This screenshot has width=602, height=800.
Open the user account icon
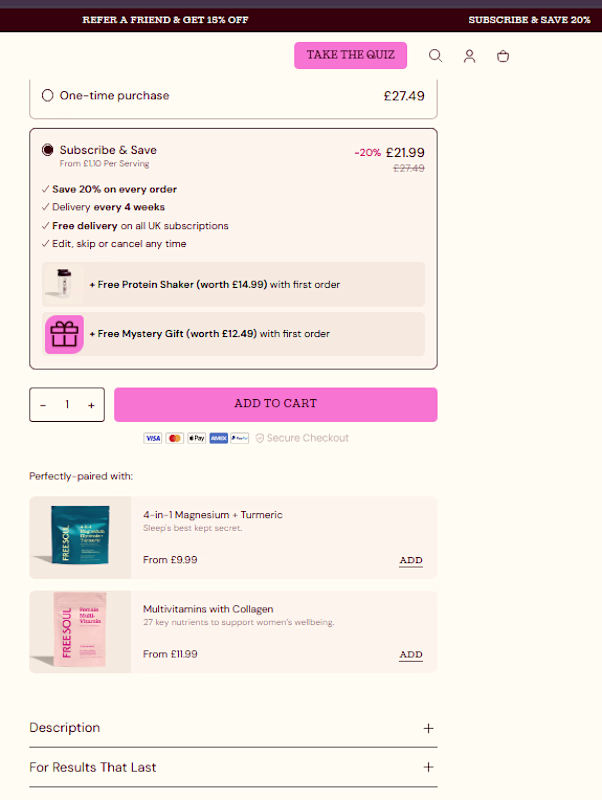[x=469, y=56]
